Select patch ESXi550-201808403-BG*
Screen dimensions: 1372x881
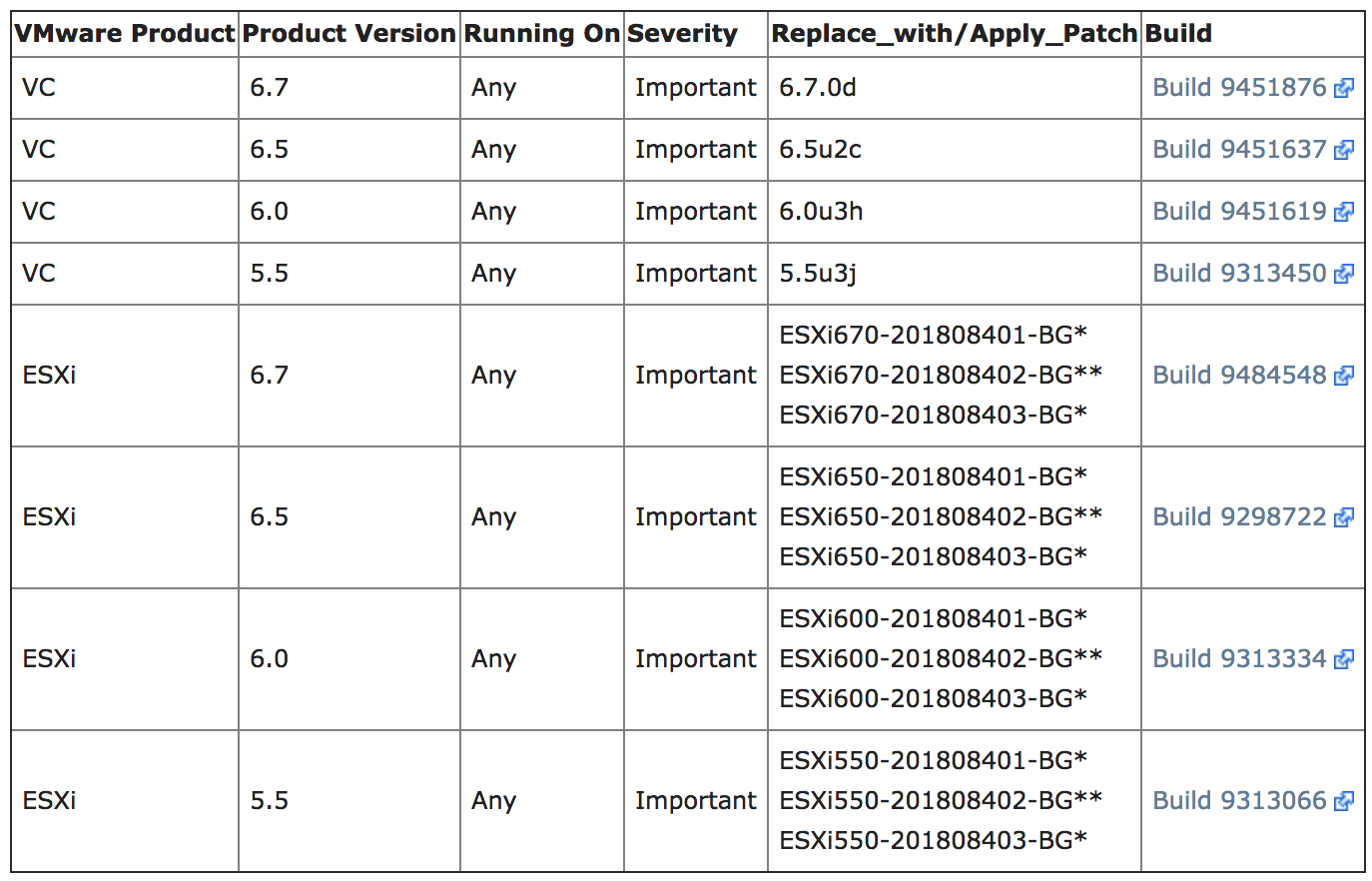[934, 841]
